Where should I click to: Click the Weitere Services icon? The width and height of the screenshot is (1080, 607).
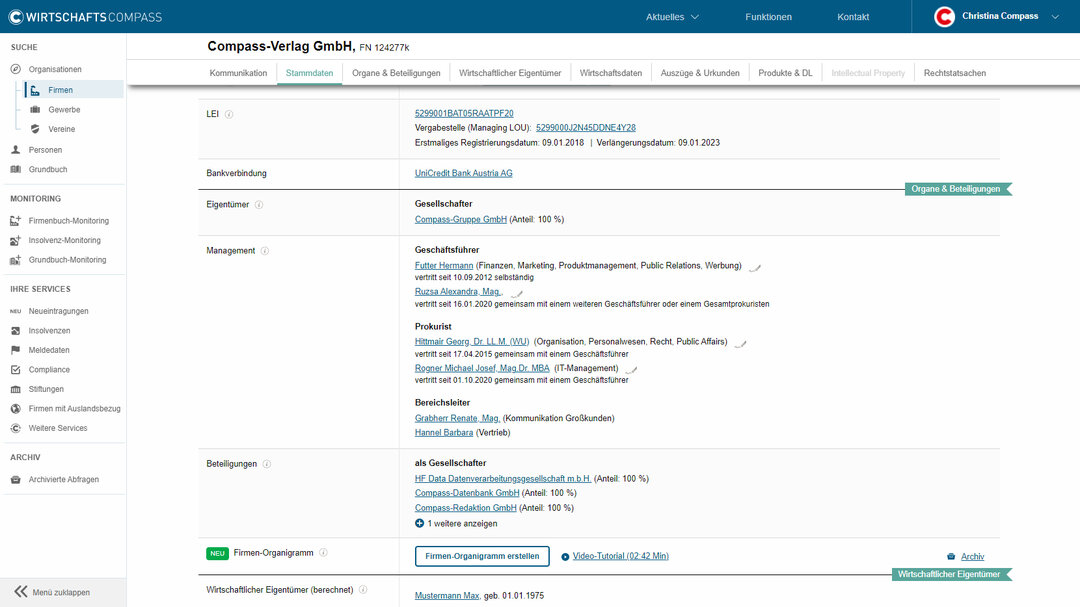pos(16,428)
